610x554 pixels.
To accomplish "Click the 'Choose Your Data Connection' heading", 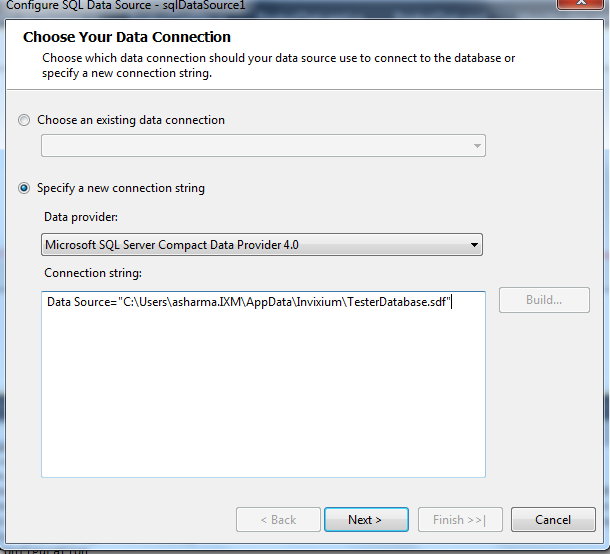I will coord(126,38).
